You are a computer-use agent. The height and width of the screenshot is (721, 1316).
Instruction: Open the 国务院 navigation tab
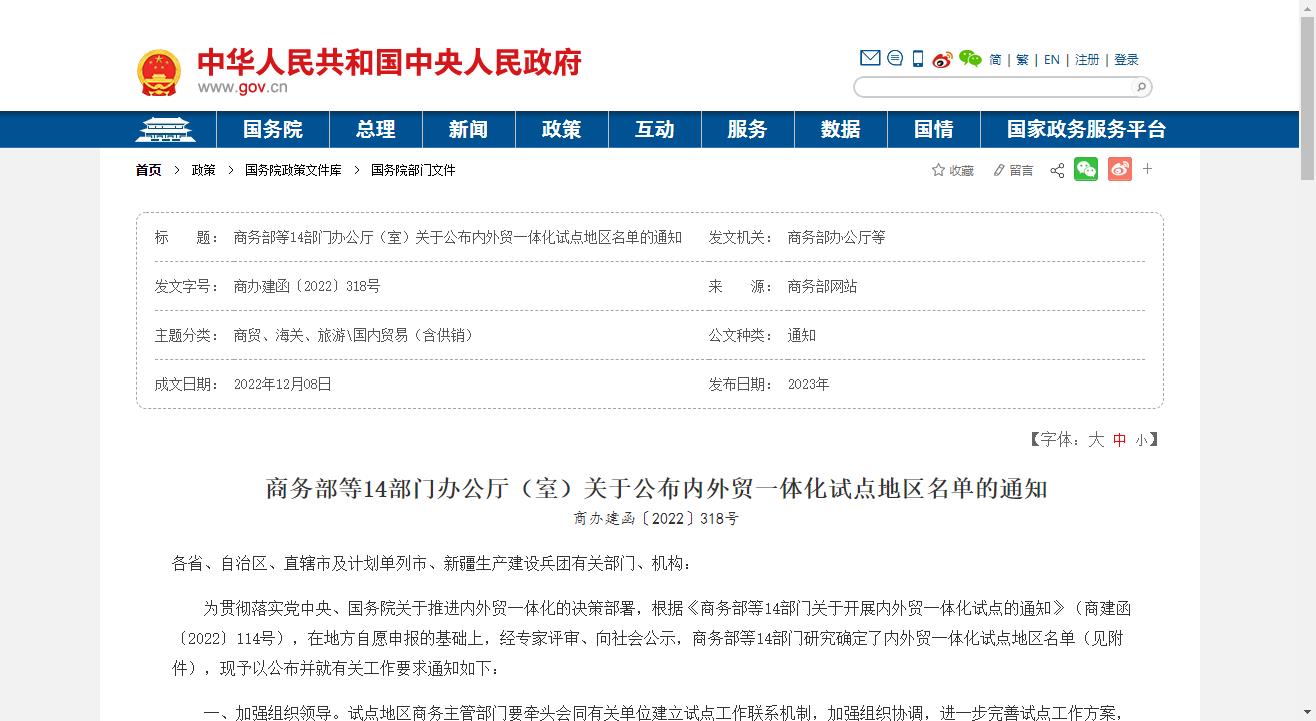tap(272, 129)
